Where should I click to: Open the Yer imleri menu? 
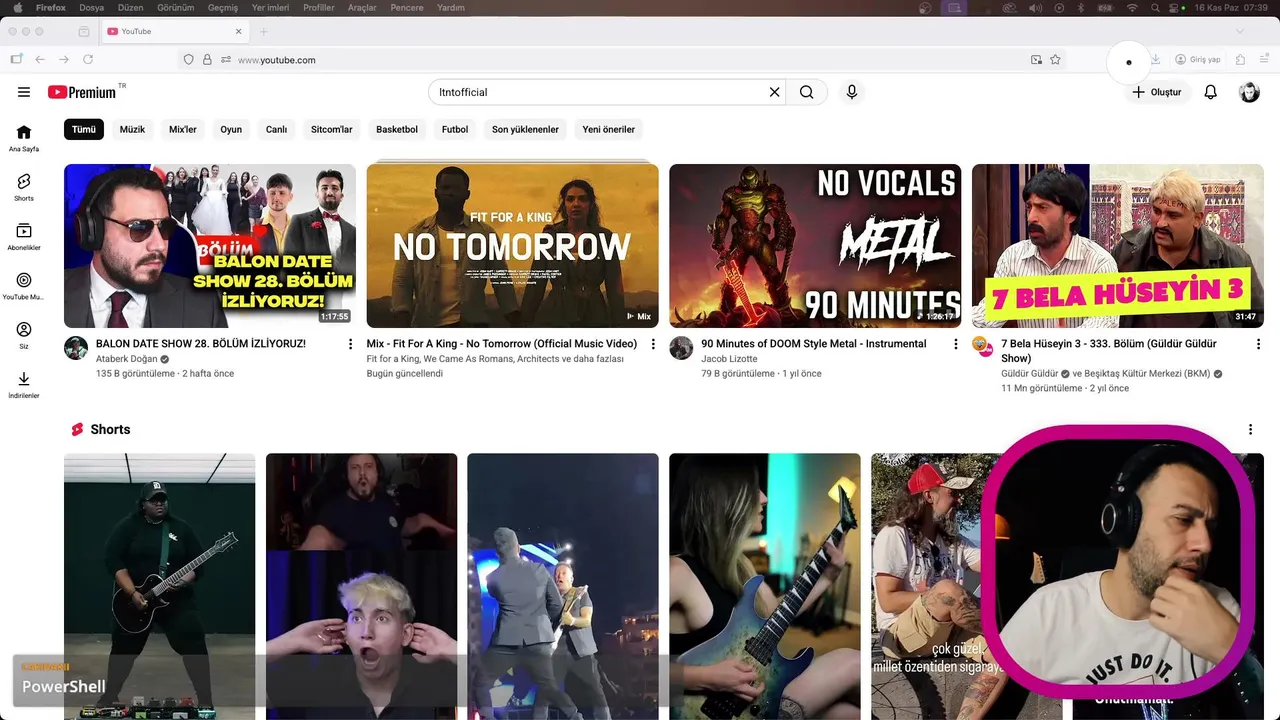coord(271,8)
